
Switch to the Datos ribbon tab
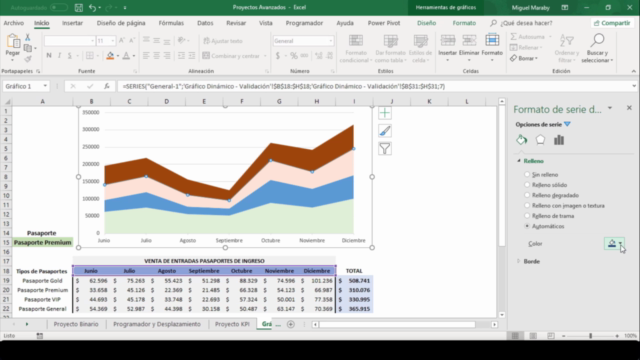205,23
